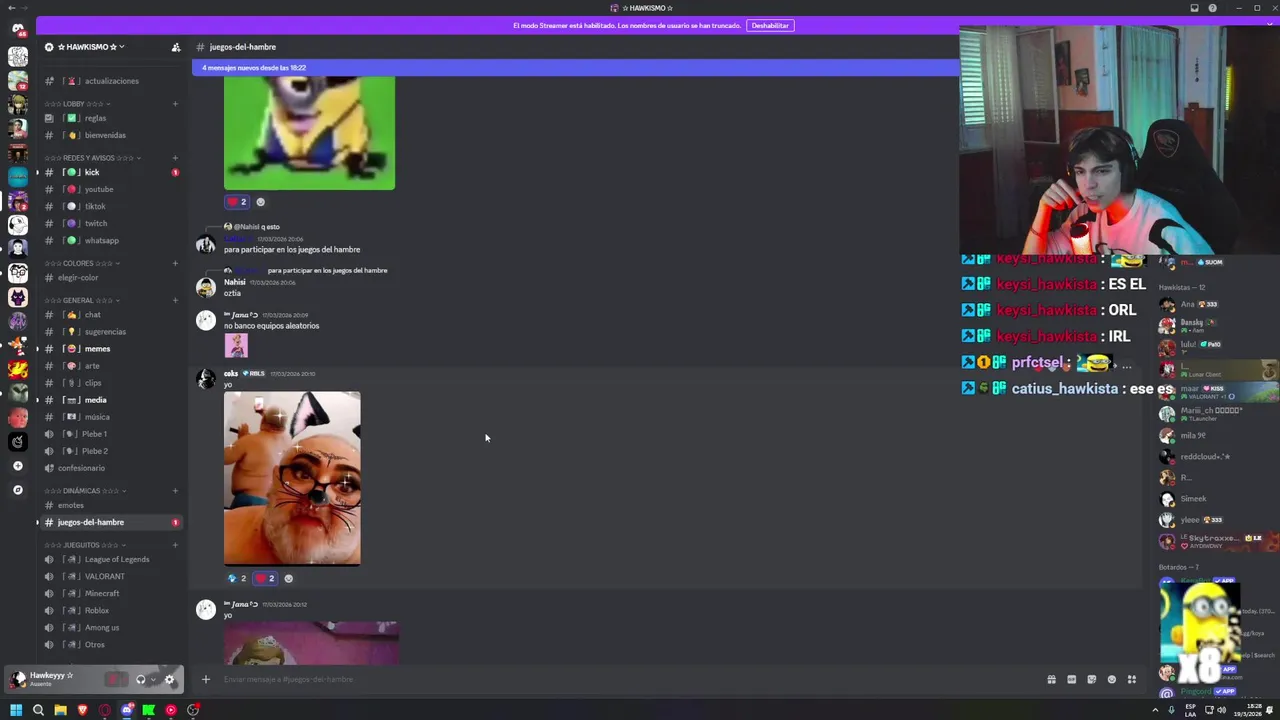Add reaction under the cat-filter photo
This screenshot has width=1280, height=720.
(x=289, y=578)
